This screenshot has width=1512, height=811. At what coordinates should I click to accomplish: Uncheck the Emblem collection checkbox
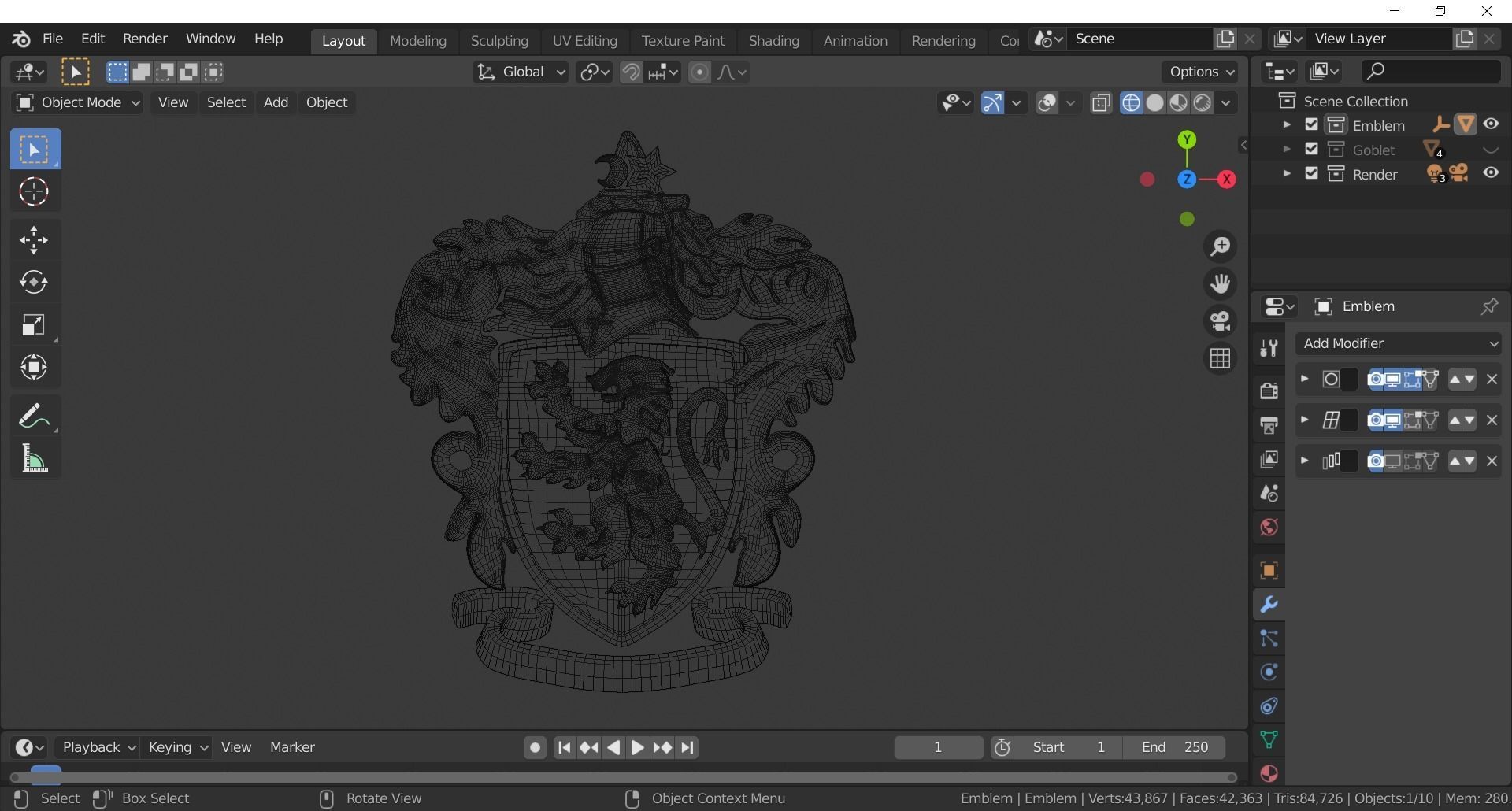point(1311,124)
